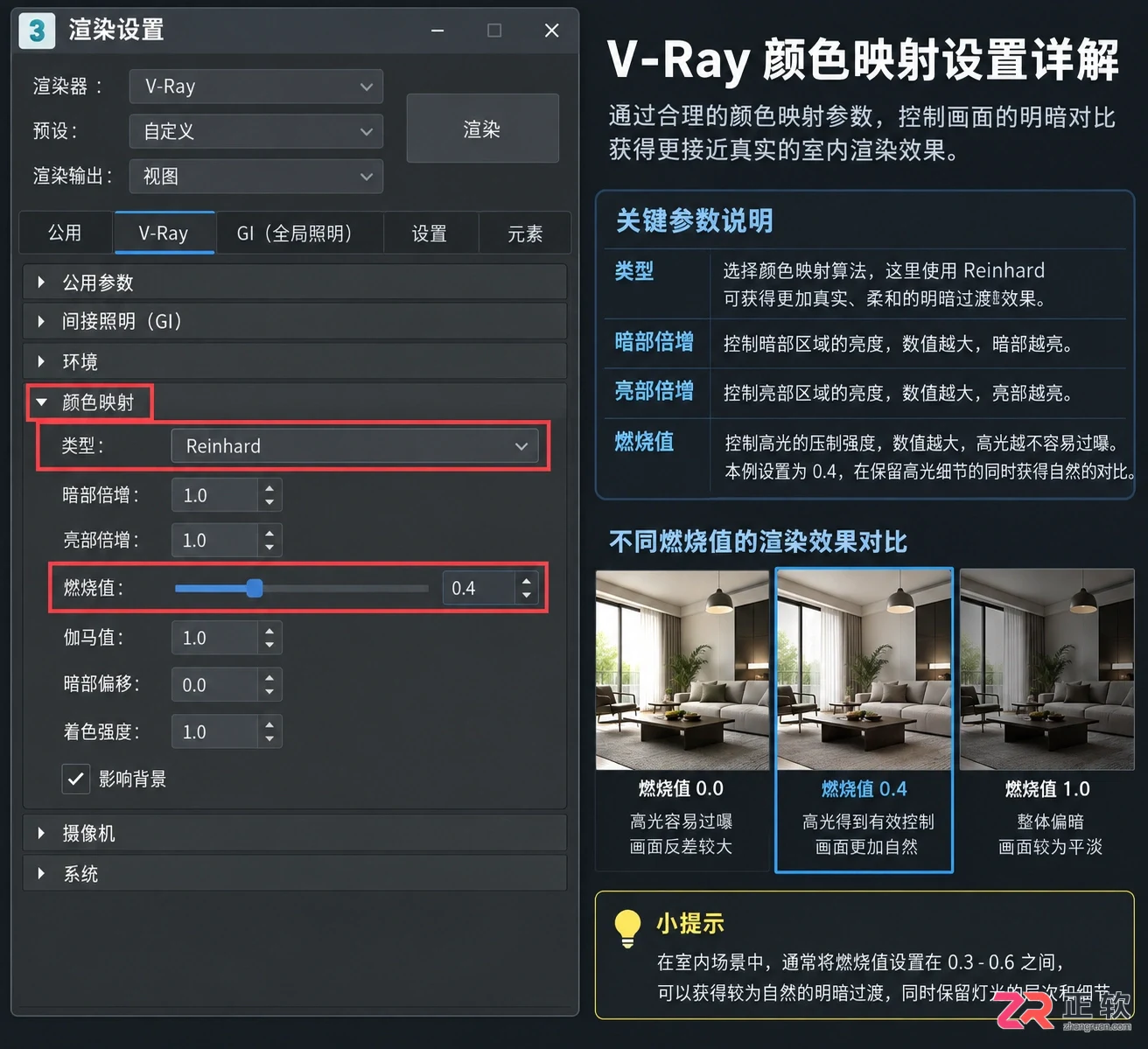Expand the 间接照明（GI）rollout
Viewport: 1148px width, 1049px height.
click(295, 321)
